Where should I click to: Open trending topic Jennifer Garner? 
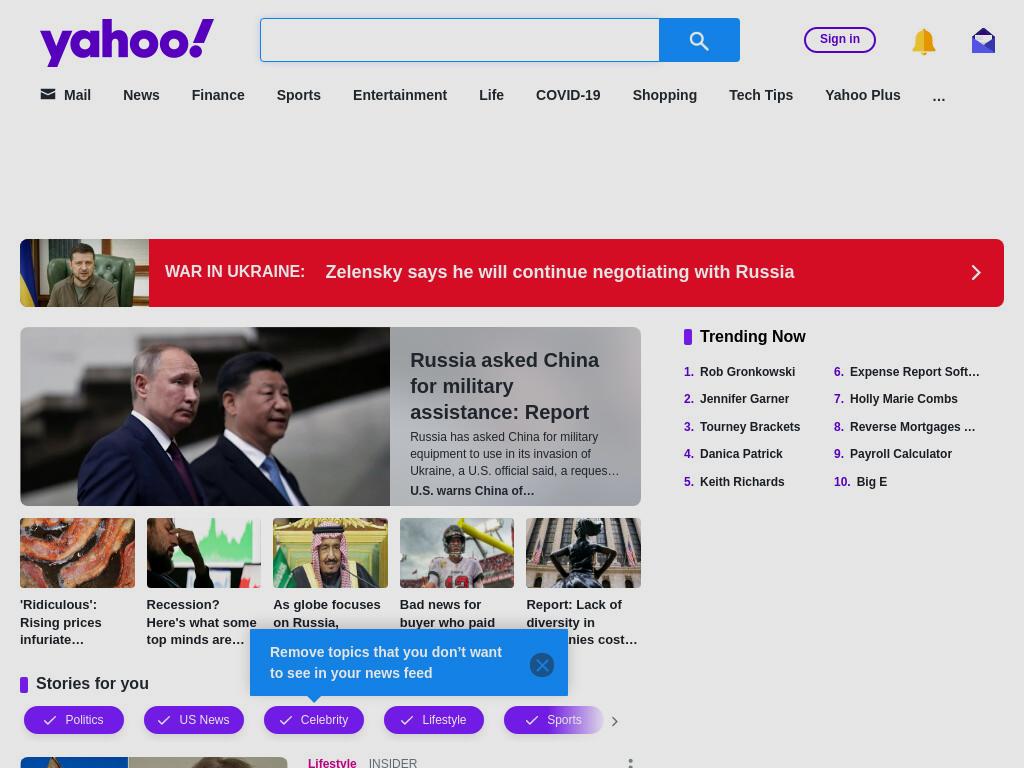pos(744,398)
